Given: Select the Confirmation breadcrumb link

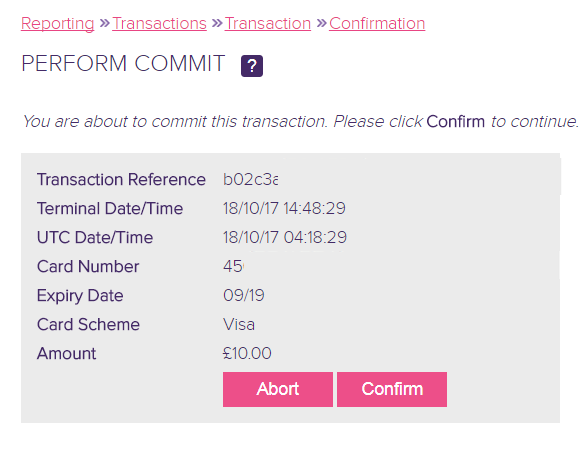Looking at the screenshot, I should (x=377, y=24).
